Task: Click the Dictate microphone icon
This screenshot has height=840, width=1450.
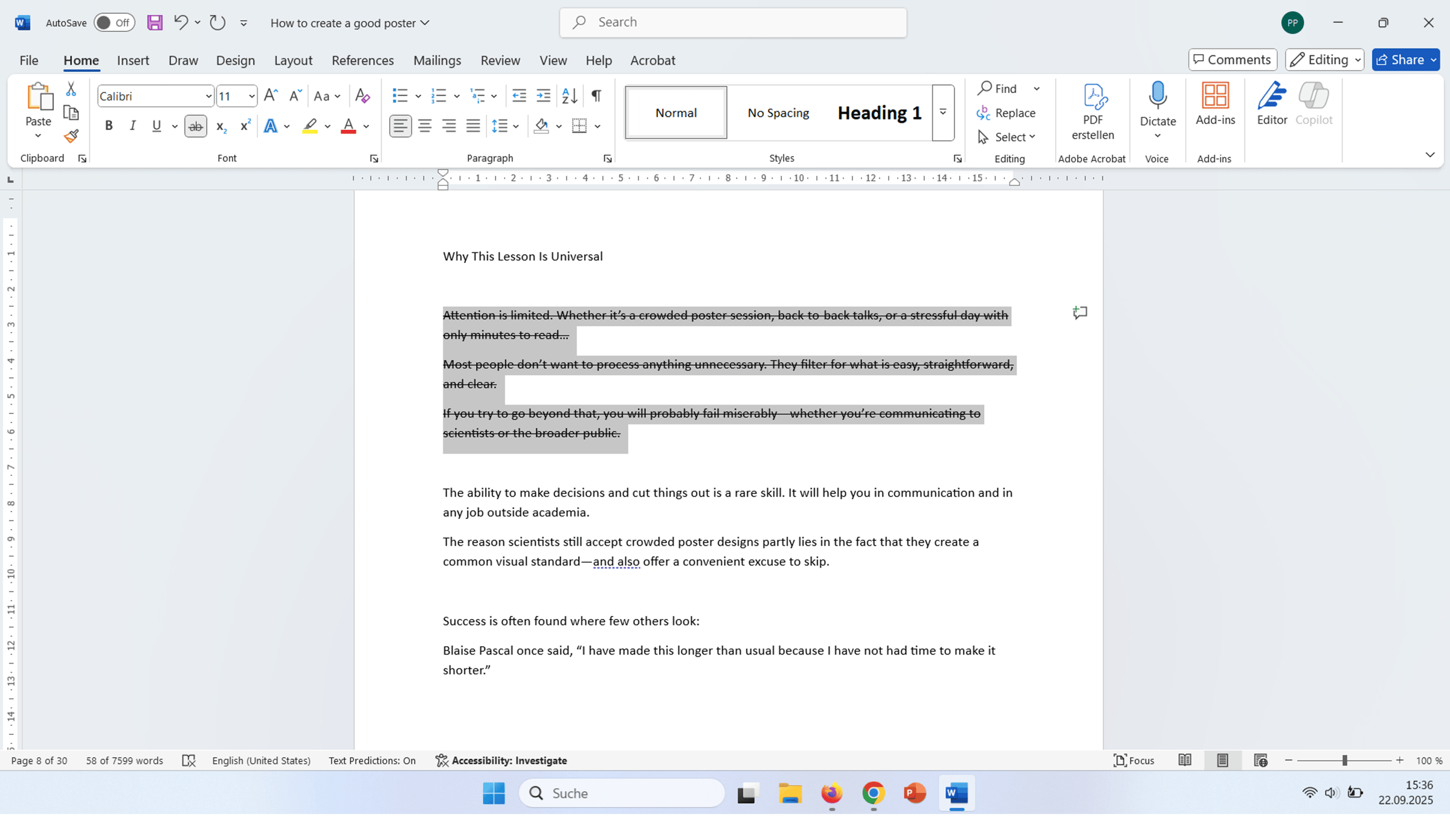Action: pyautogui.click(x=1158, y=97)
